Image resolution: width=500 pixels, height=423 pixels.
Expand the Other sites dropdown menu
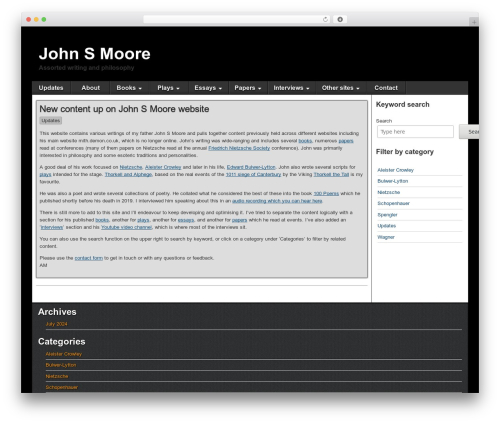340,88
